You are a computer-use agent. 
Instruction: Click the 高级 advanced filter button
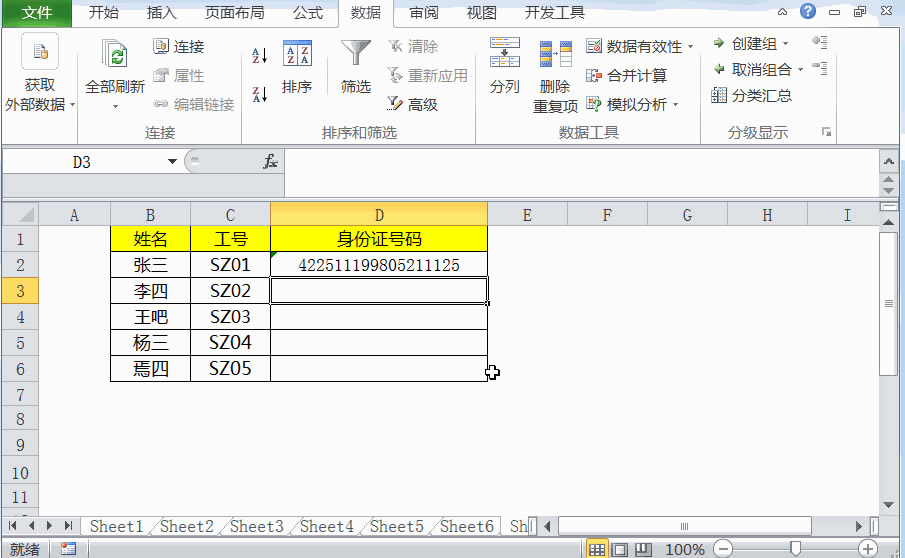(x=413, y=104)
